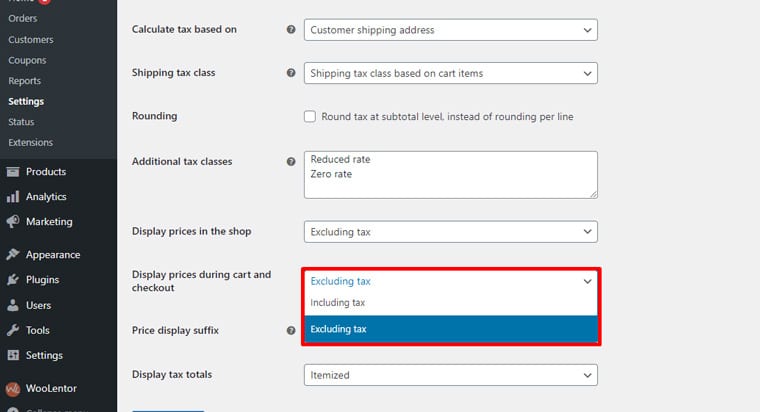Click inside the Additional tax classes textarea
This screenshot has width=760, height=412.
point(450,175)
